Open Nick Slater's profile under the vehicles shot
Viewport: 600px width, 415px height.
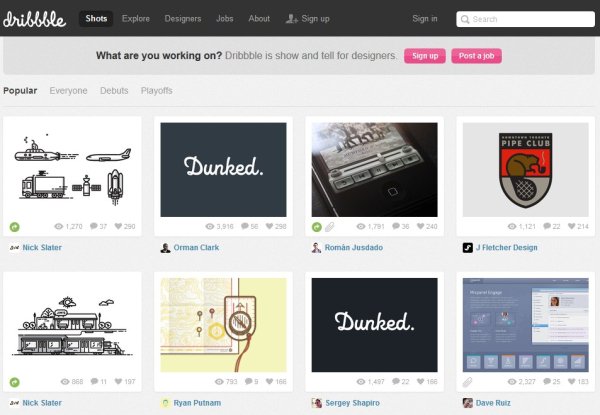point(42,247)
